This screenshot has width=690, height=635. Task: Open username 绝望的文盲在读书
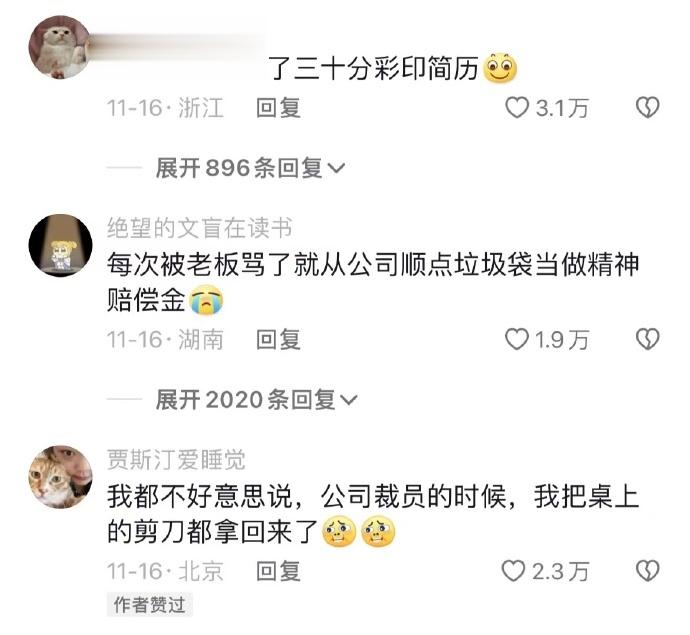pos(199,228)
